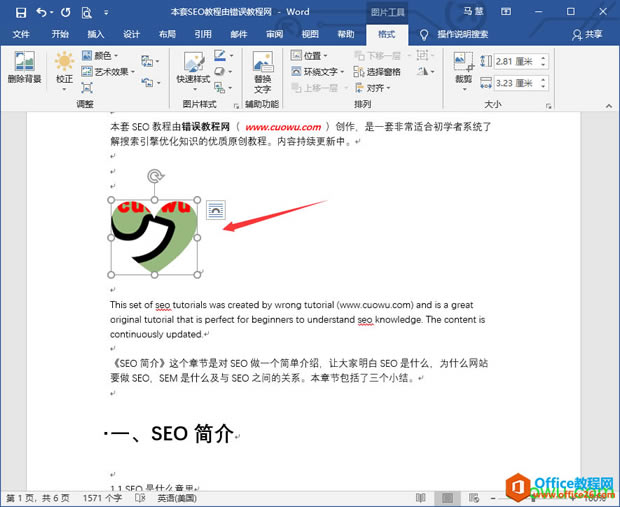620x507 pixels.
Task: Open the 对齐 align dropdown
Action: [372, 88]
